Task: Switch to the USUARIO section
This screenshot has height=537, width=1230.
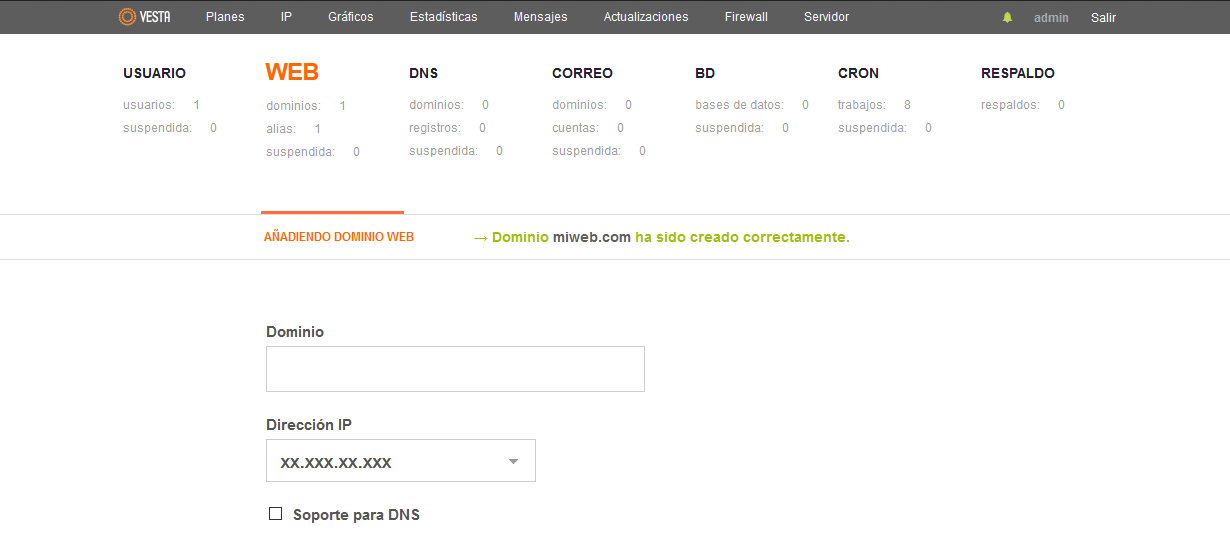Action: 155,73
